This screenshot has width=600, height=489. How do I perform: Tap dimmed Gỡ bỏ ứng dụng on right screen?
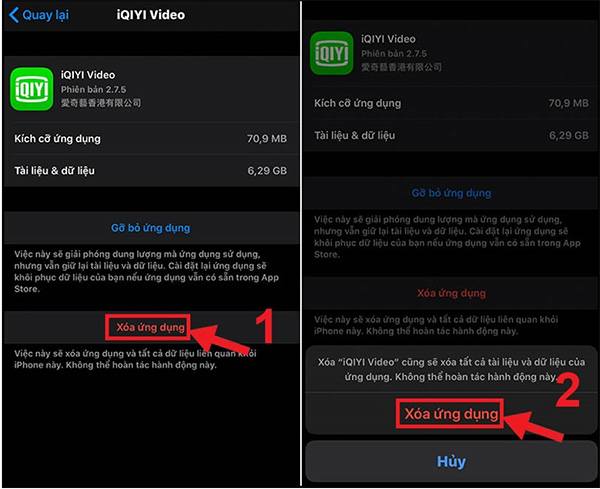[451, 193]
